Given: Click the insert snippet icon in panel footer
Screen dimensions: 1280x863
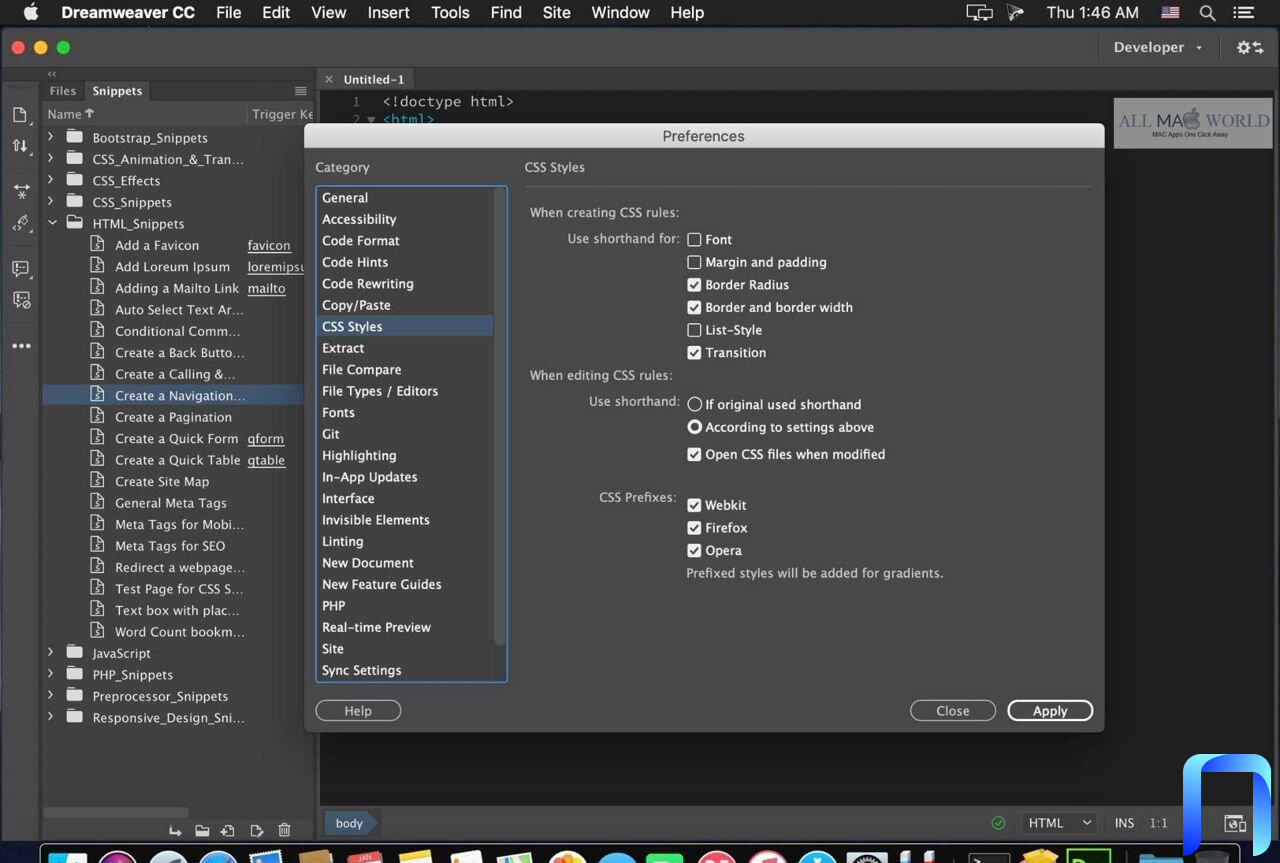Looking at the screenshot, I should [176, 831].
